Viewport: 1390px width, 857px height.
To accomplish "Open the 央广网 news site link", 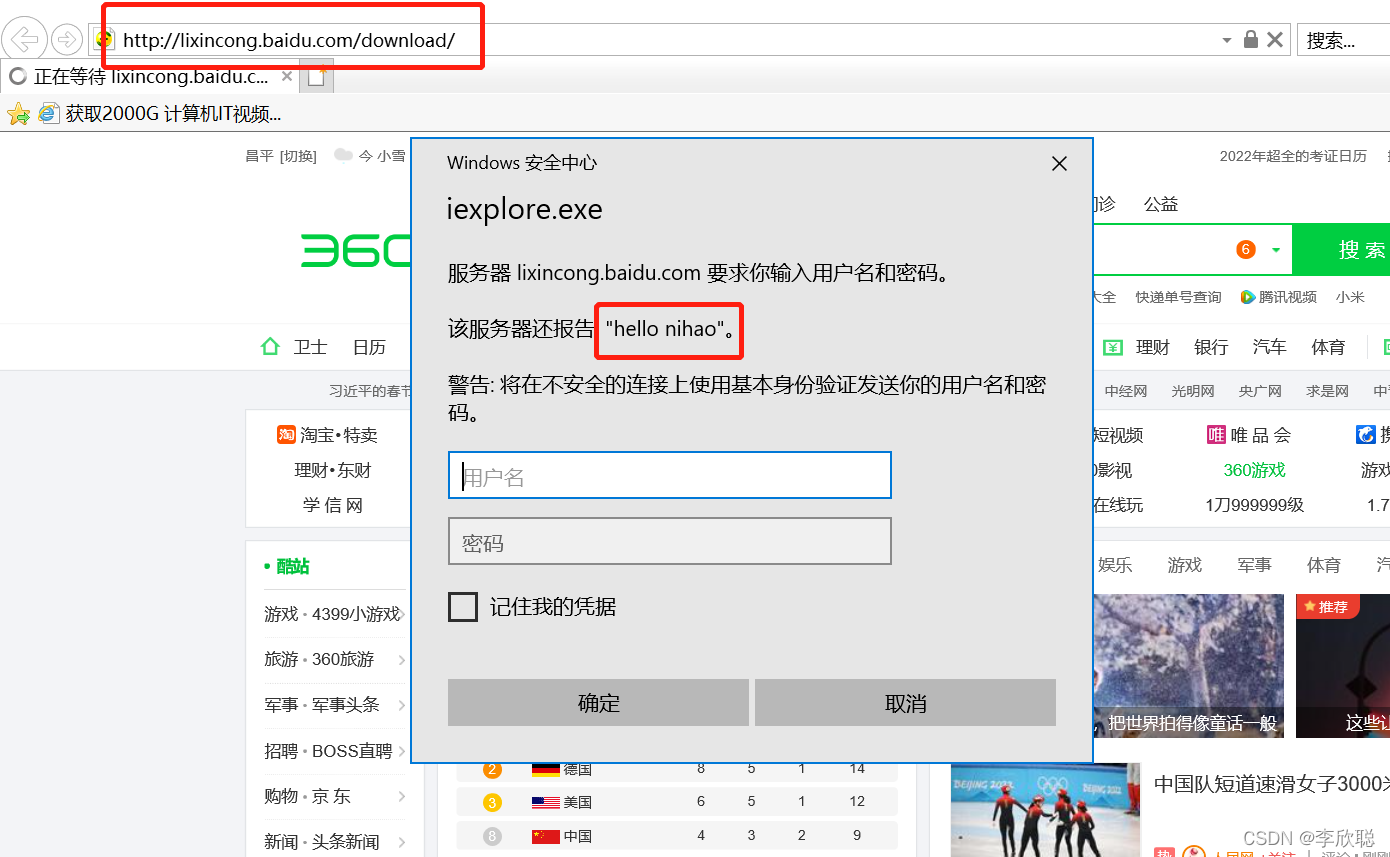I will click(1260, 391).
